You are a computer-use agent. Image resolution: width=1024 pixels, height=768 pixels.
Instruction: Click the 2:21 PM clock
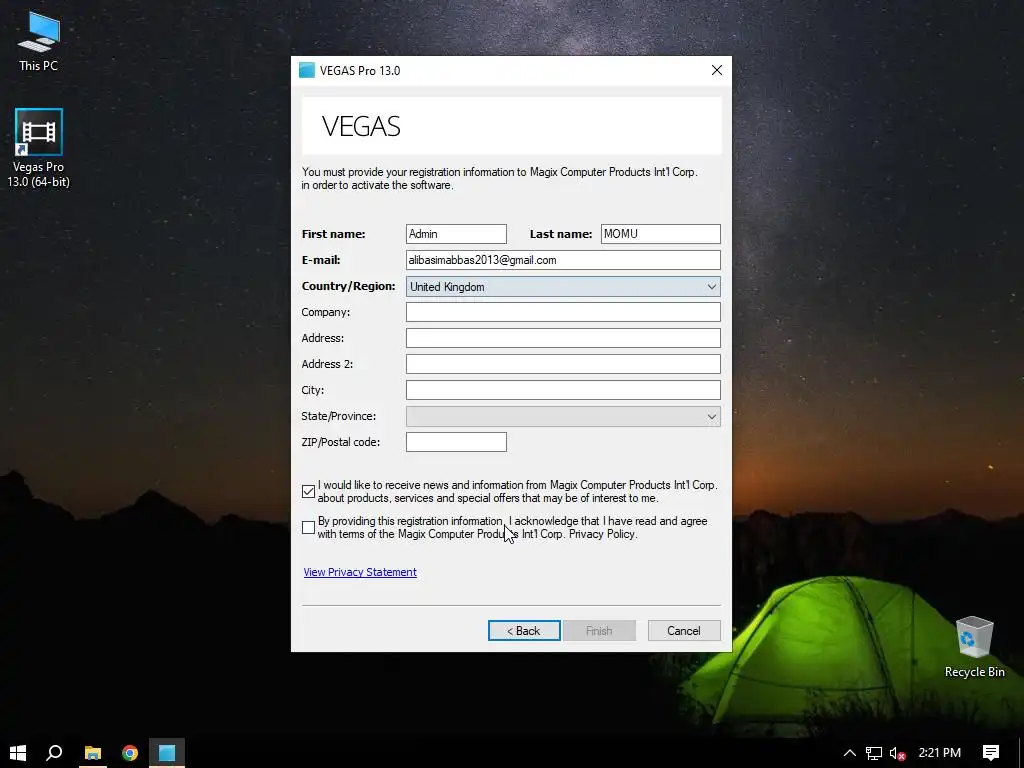point(940,753)
